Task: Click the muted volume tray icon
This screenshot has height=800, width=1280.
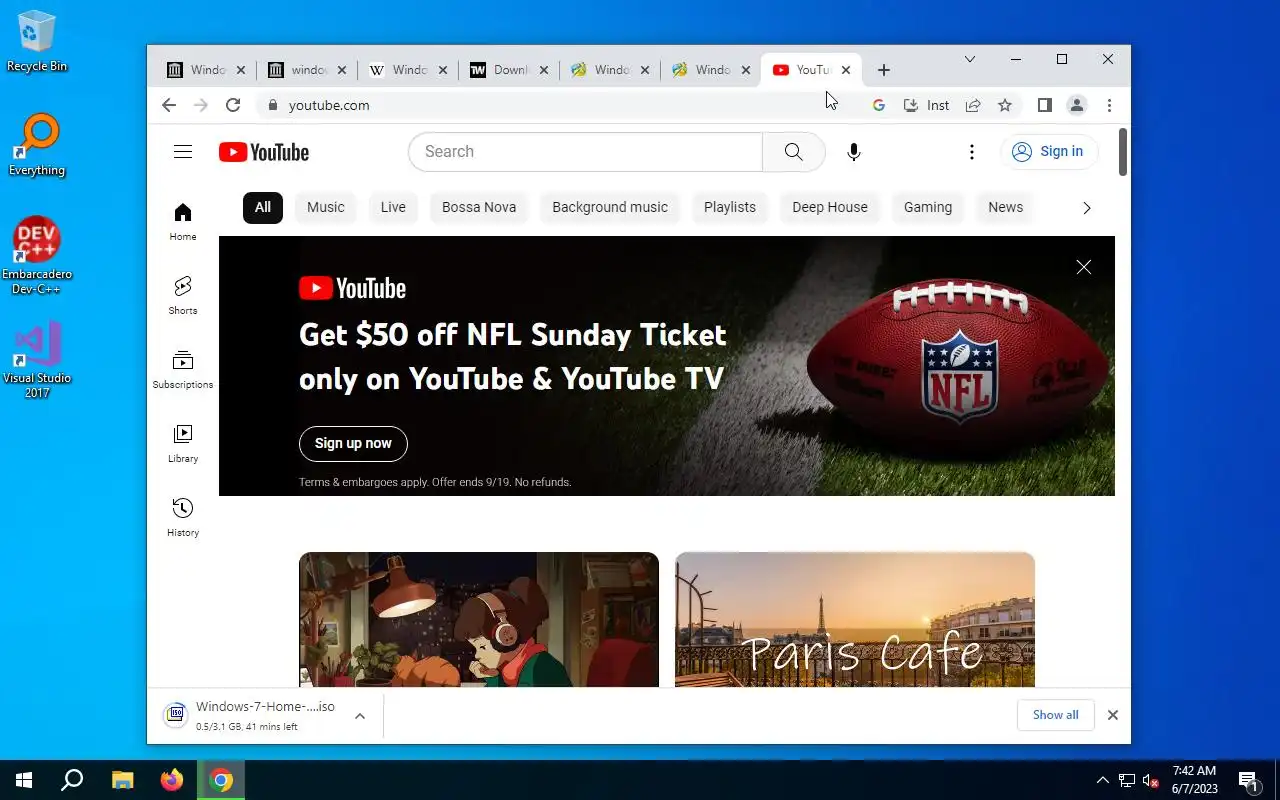Action: click(1150, 780)
